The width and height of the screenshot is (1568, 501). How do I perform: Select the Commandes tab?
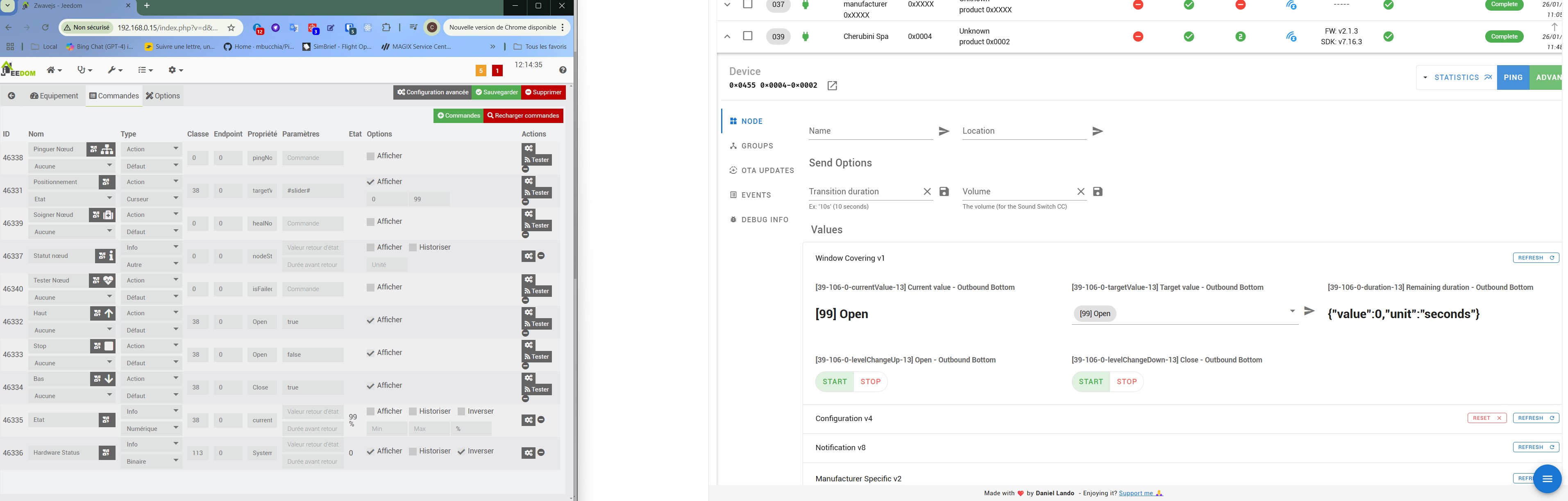pos(114,96)
